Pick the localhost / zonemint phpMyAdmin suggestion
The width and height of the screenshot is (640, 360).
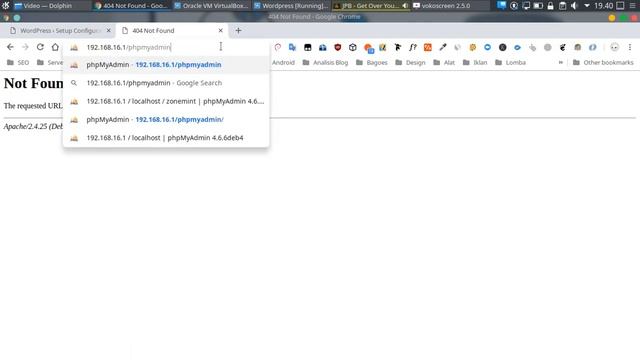166,101
